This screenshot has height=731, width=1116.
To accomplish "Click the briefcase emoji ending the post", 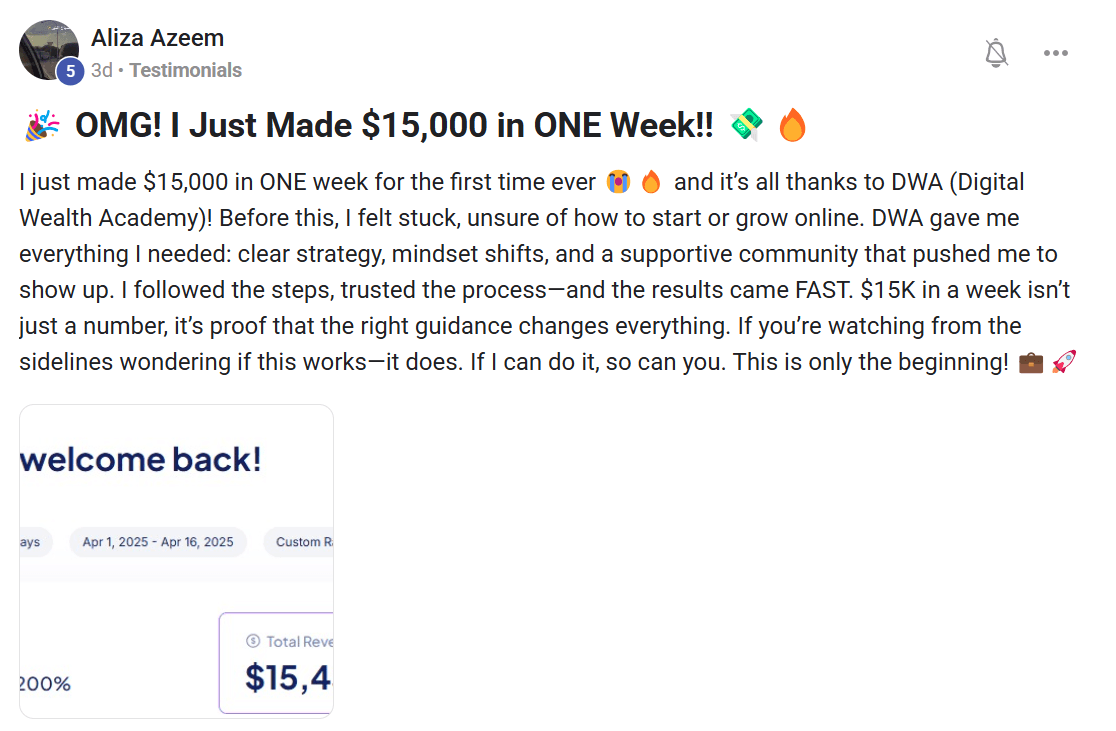I will pos(1030,362).
